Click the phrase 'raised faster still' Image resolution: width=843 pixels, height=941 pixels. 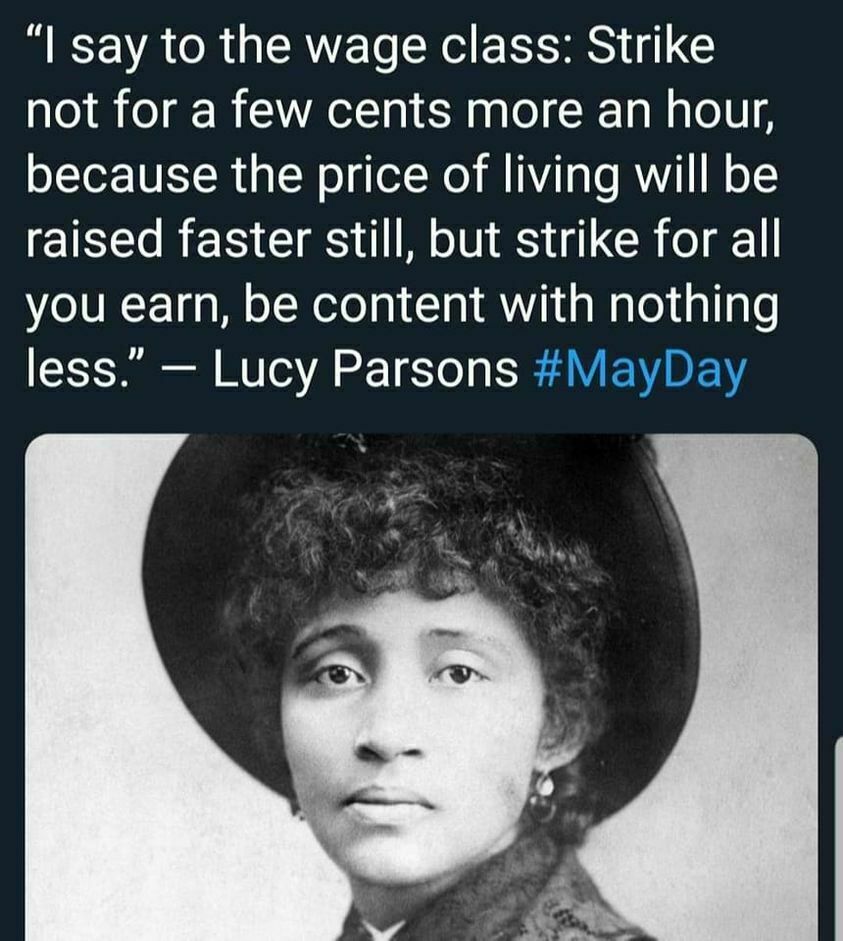[x=217, y=239]
